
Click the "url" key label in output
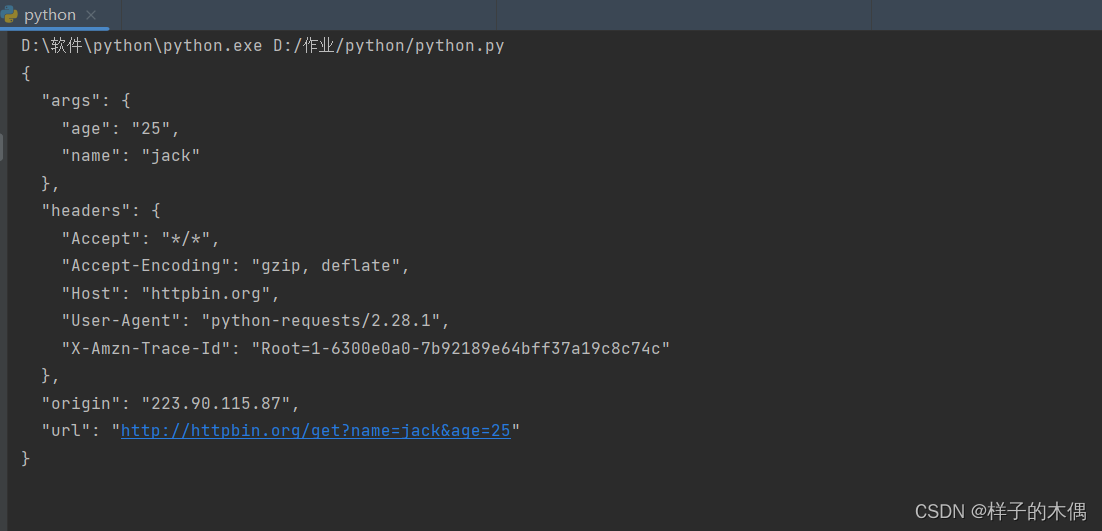pos(62,431)
